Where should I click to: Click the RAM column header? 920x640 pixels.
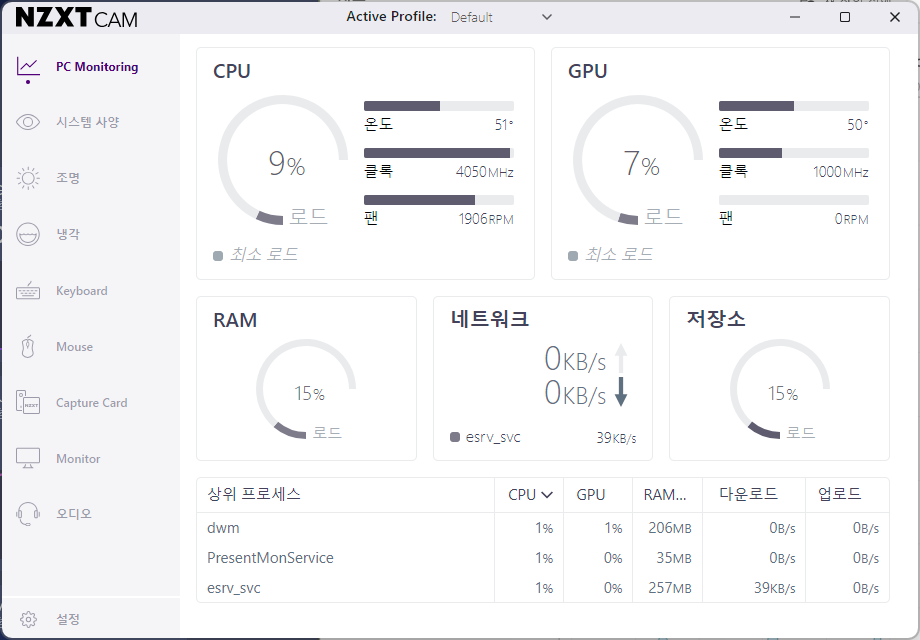tap(665, 494)
